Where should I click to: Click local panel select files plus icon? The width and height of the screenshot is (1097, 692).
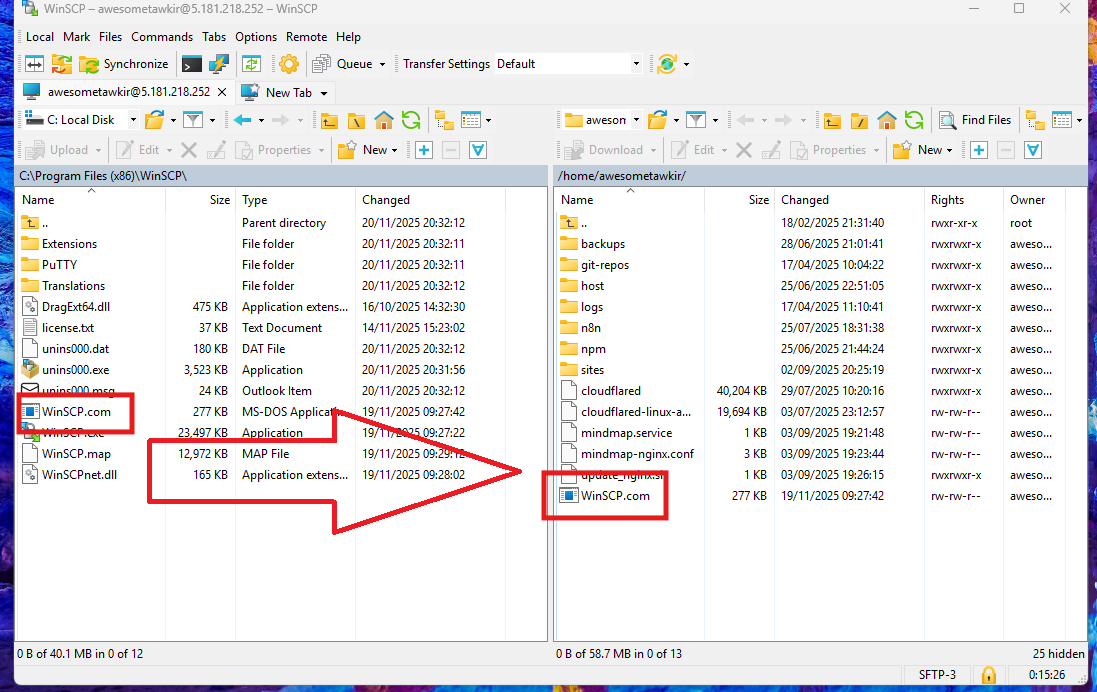pyautogui.click(x=424, y=150)
